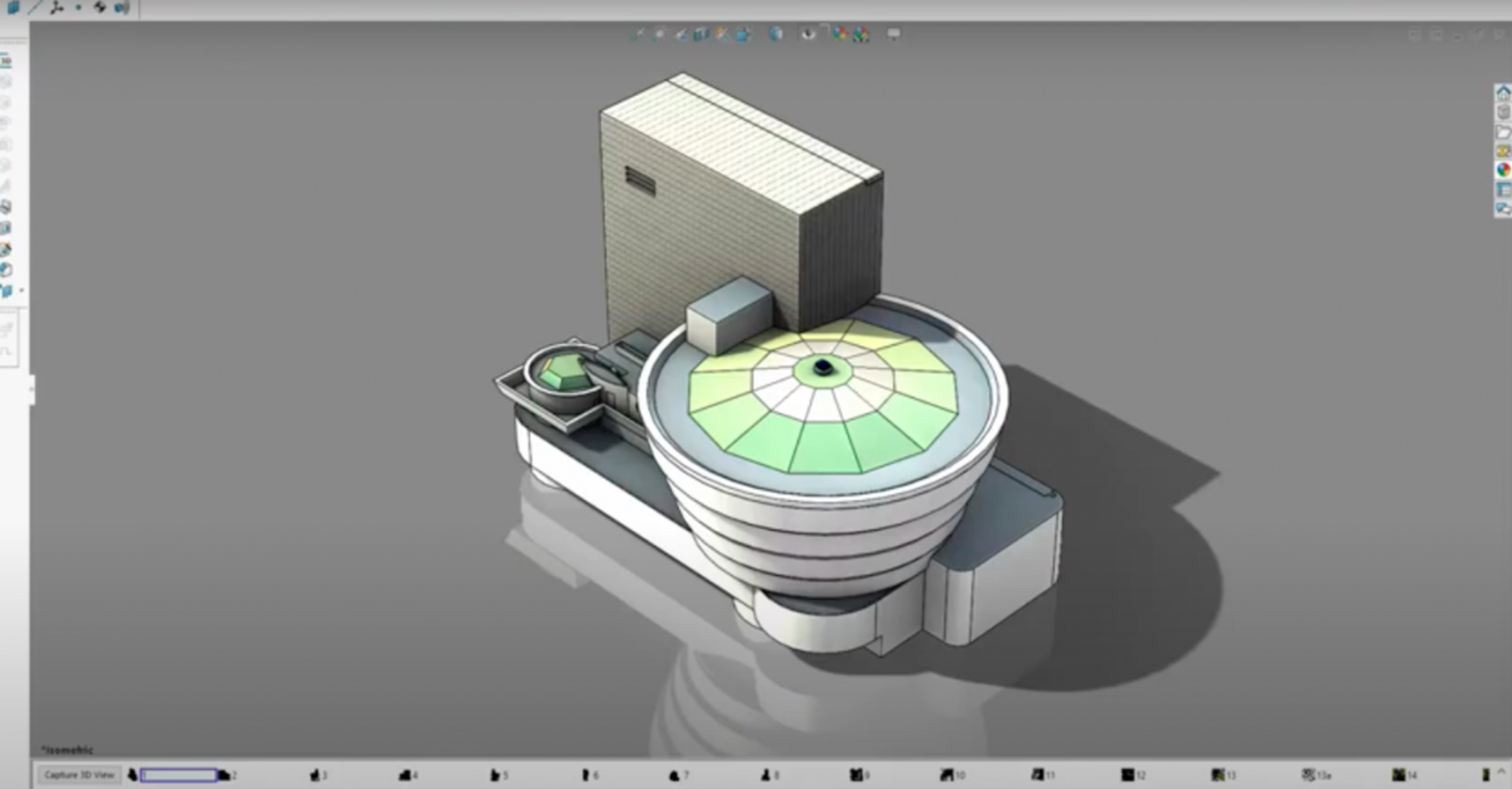This screenshot has height=789, width=1512.
Task: Click the view name input field next to Capture 3D View
Action: (180, 775)
